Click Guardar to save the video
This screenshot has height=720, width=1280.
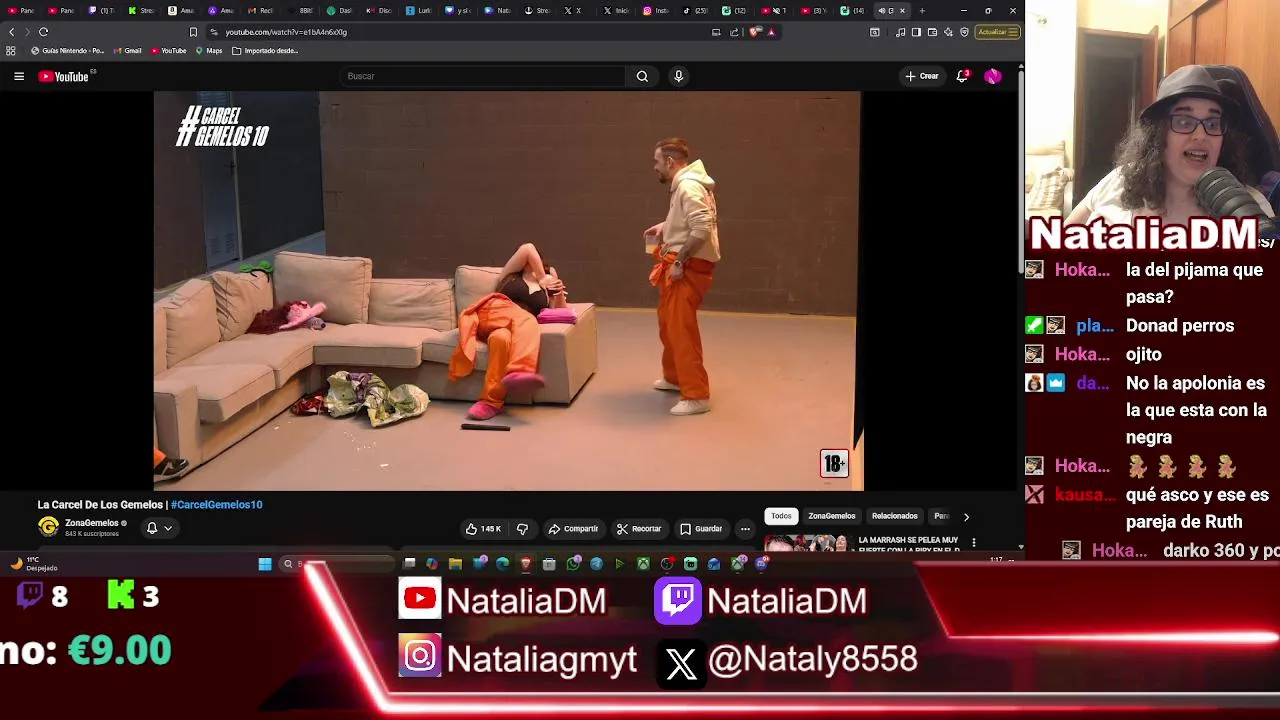701,529
